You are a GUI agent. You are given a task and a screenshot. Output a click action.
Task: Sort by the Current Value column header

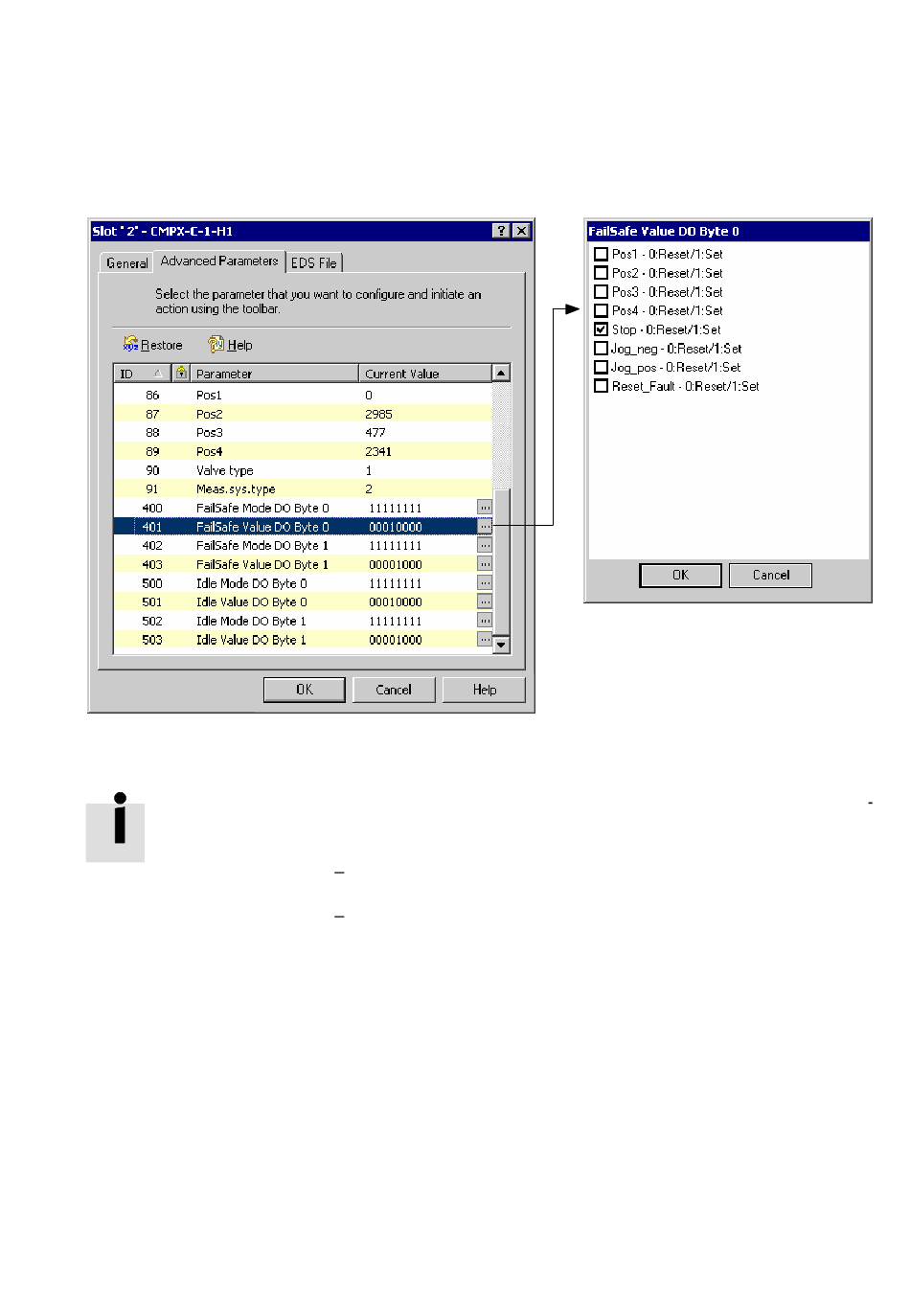click(x=425, y=373)
